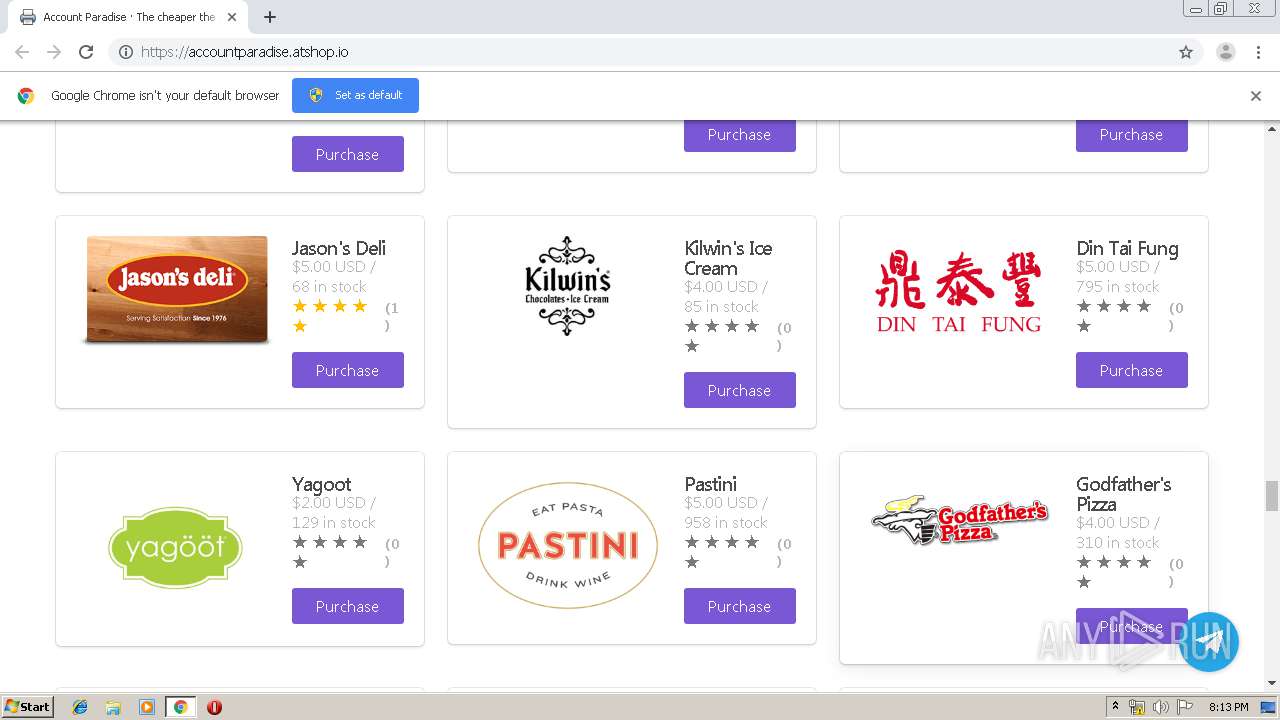Open the Chrome three-dot menu
1280x720 pixels.
(x=1258, y=52)
